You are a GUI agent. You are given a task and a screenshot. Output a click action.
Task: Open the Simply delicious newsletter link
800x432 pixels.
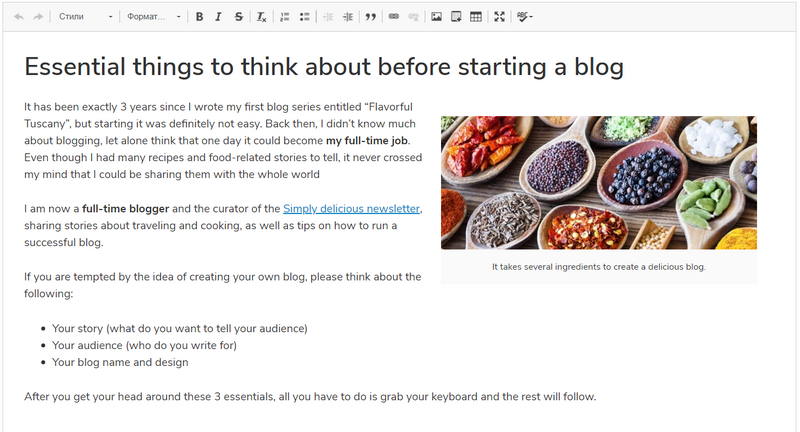click(x=351, y=209)
